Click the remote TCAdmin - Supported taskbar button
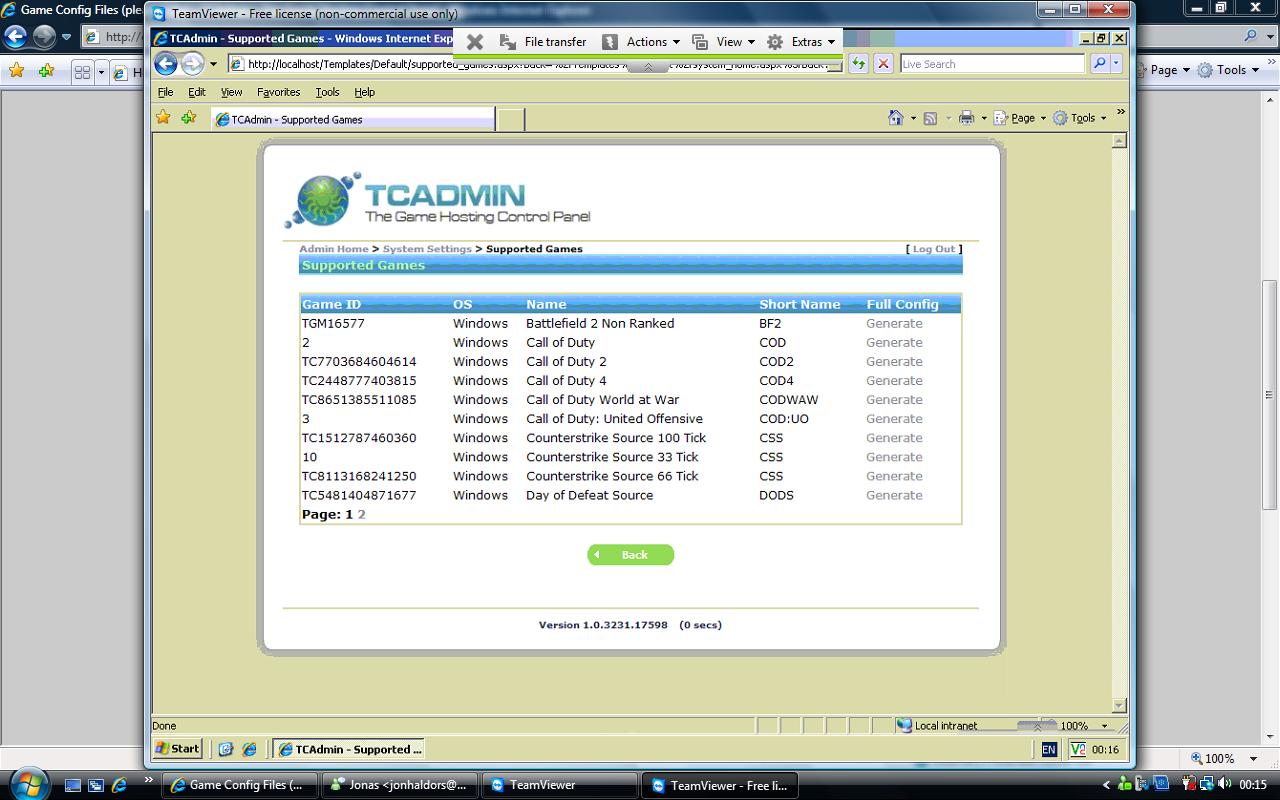 coord(350,749)
